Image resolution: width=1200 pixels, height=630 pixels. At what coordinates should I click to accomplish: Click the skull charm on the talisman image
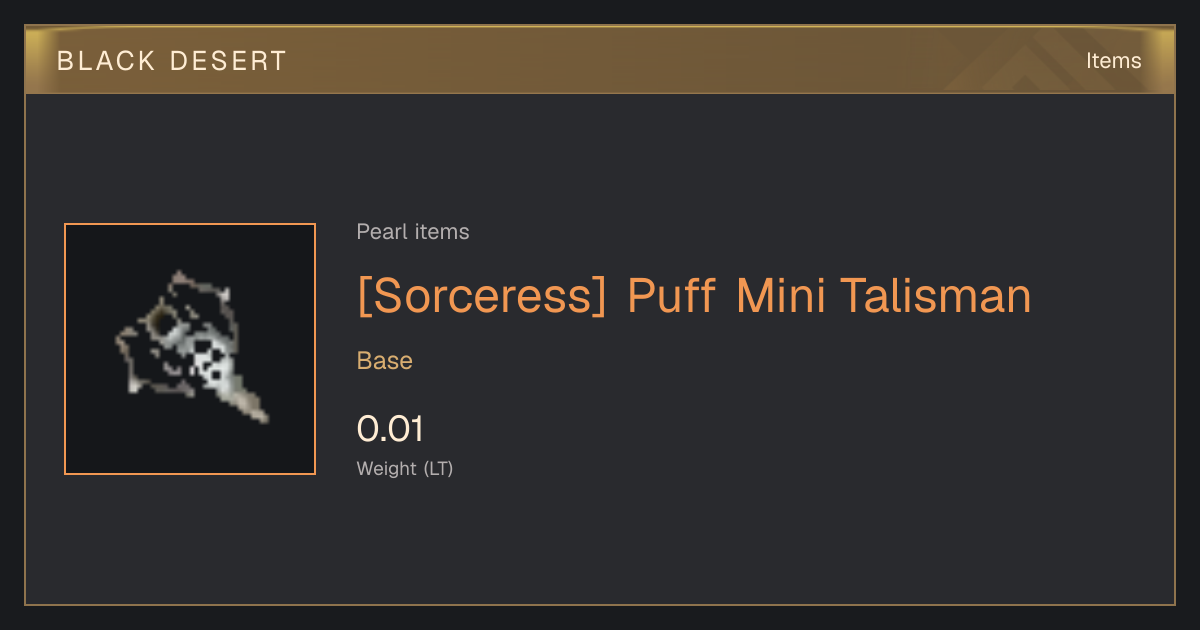coord(212,363)
